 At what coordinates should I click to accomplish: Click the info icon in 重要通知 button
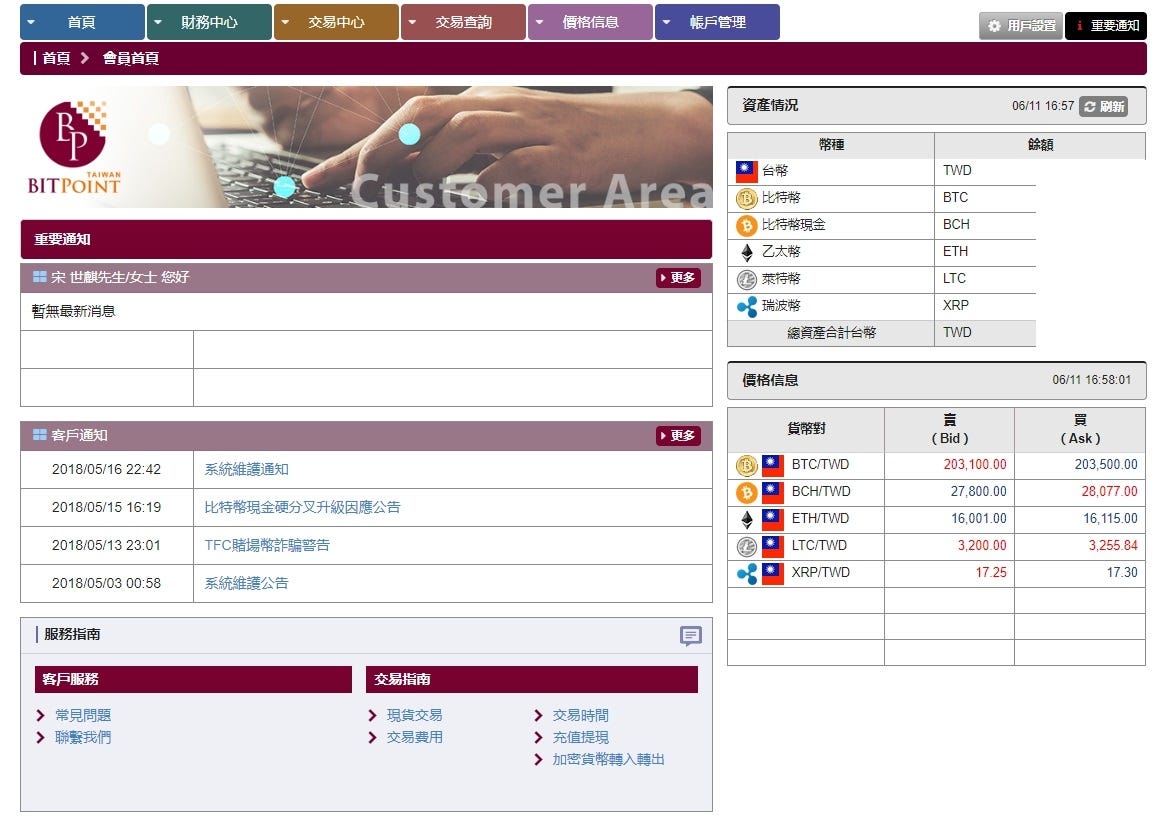[x=1079, y=26]
